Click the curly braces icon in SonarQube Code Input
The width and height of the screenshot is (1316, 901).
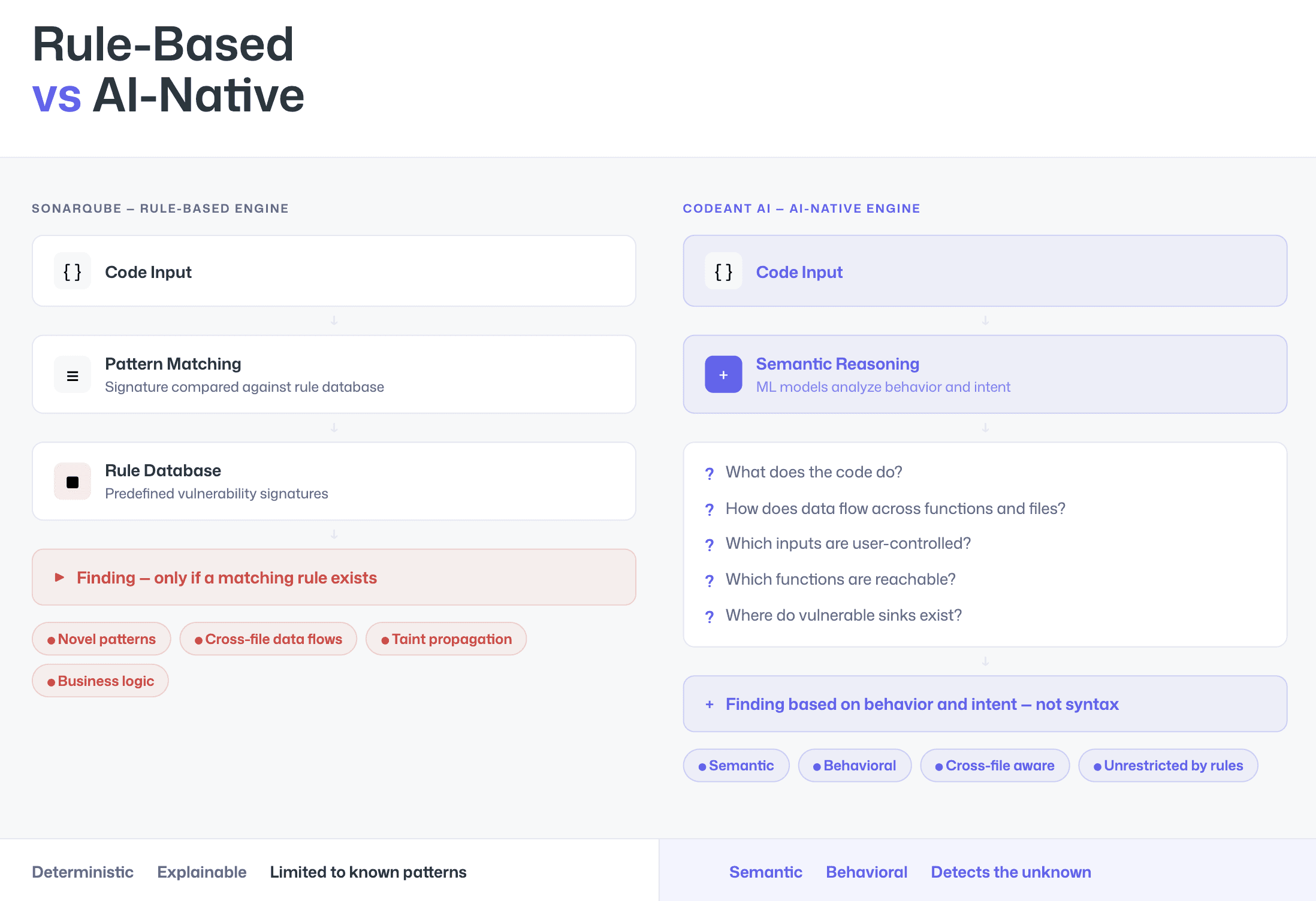(72, 272)
